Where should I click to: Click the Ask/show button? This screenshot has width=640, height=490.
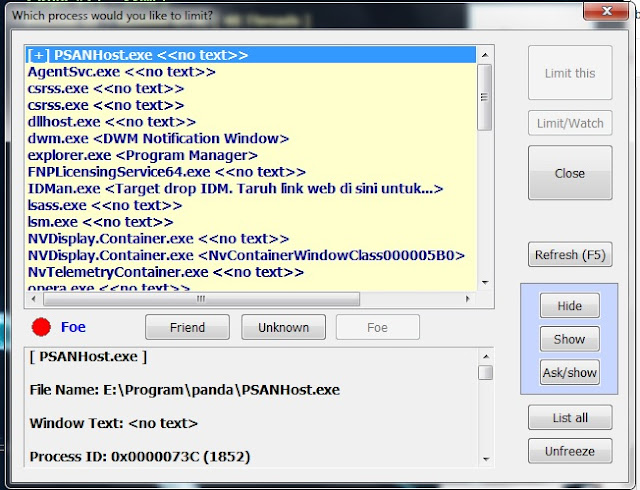click(570, 372)
